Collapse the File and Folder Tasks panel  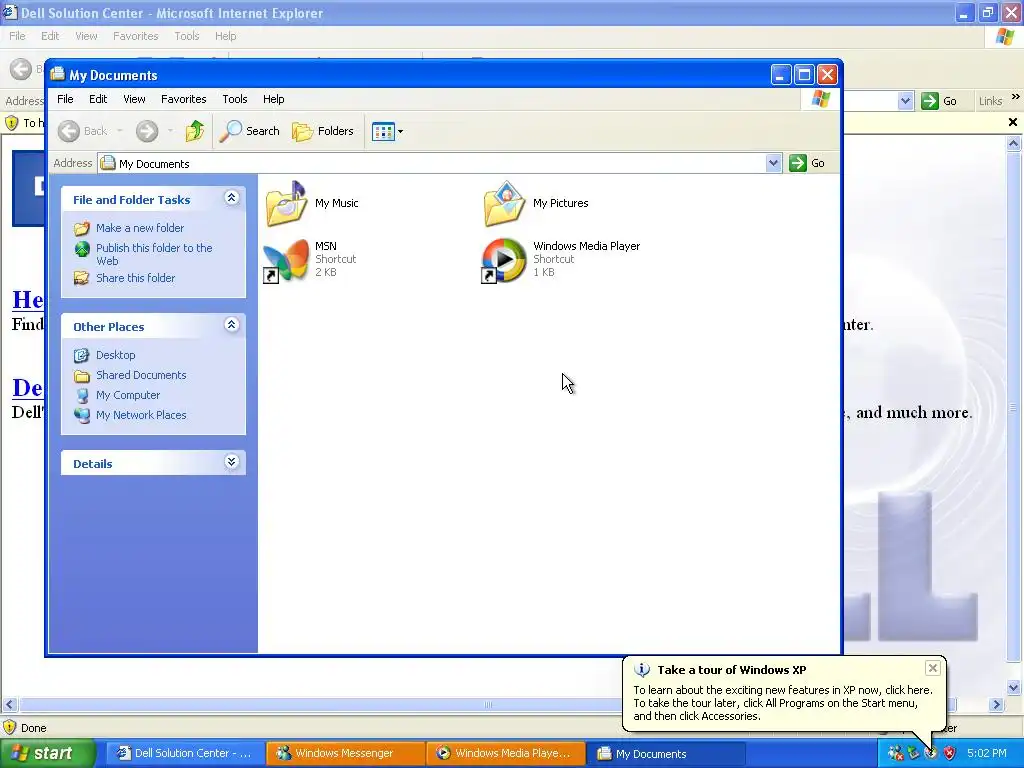231,198
